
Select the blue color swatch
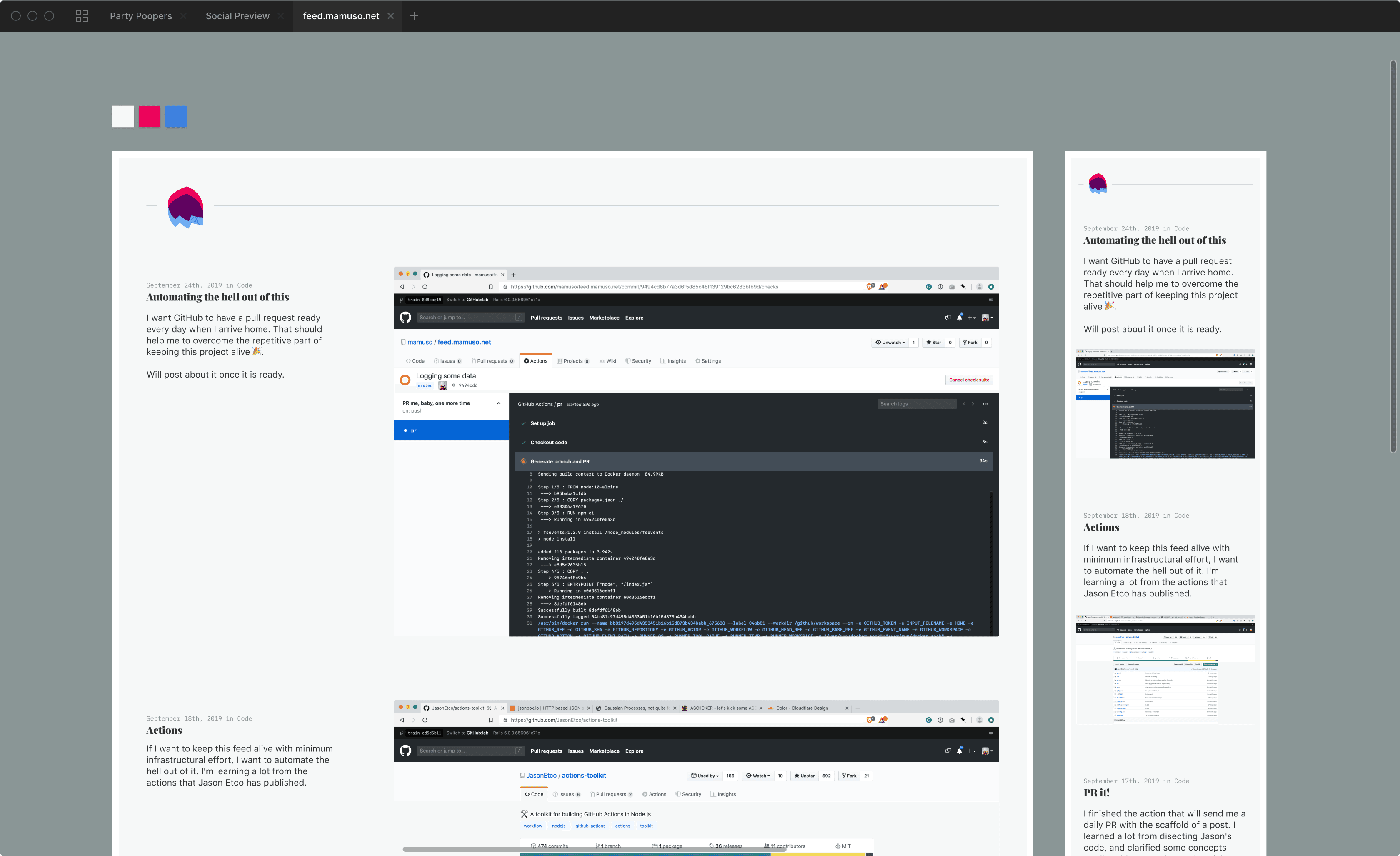point(175,117)
